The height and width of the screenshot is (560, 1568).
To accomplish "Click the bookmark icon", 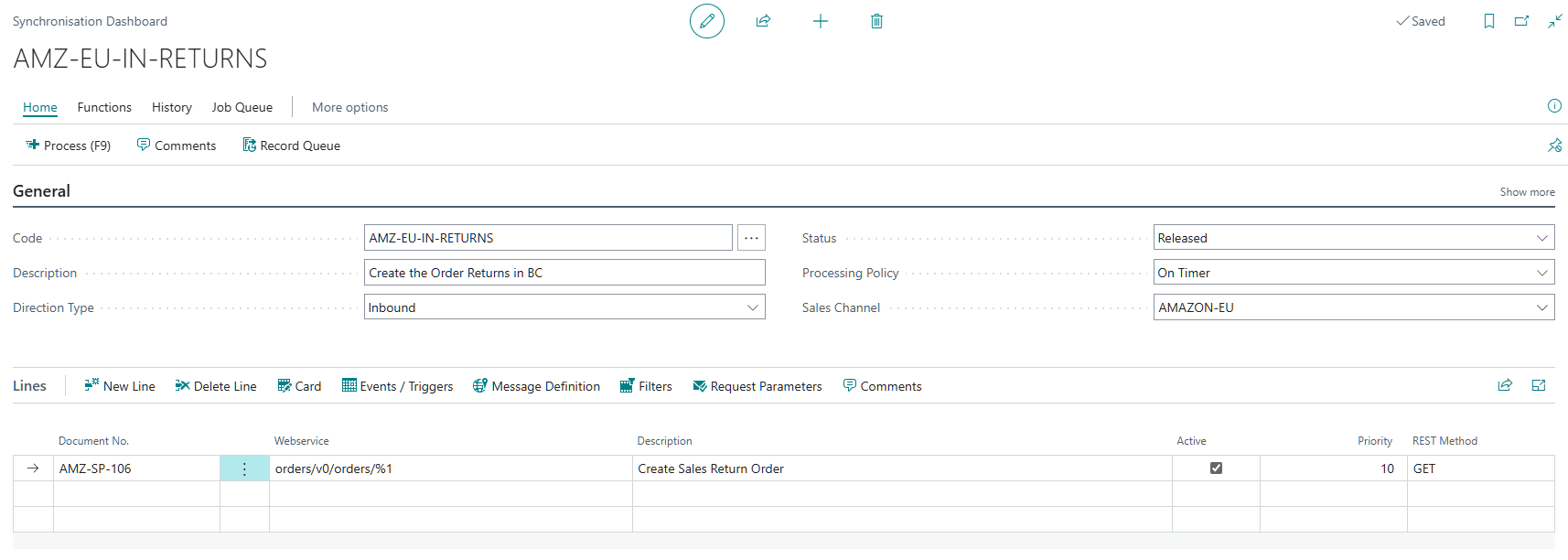I will pyautogui.click(x=1489, y=21).
